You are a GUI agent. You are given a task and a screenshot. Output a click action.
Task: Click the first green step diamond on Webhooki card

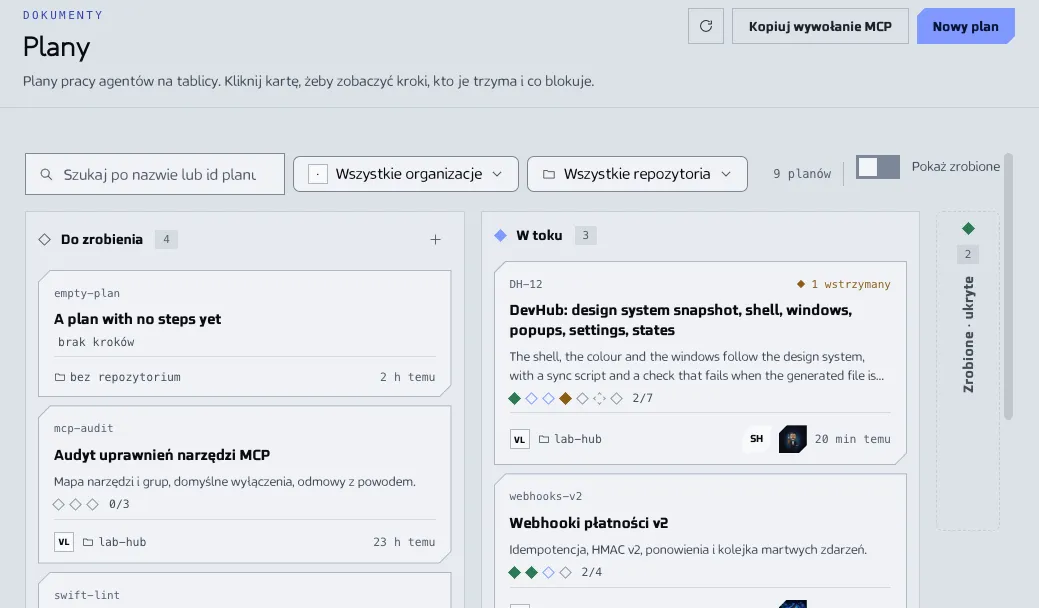pyautogui.click(x=514, y=572)
